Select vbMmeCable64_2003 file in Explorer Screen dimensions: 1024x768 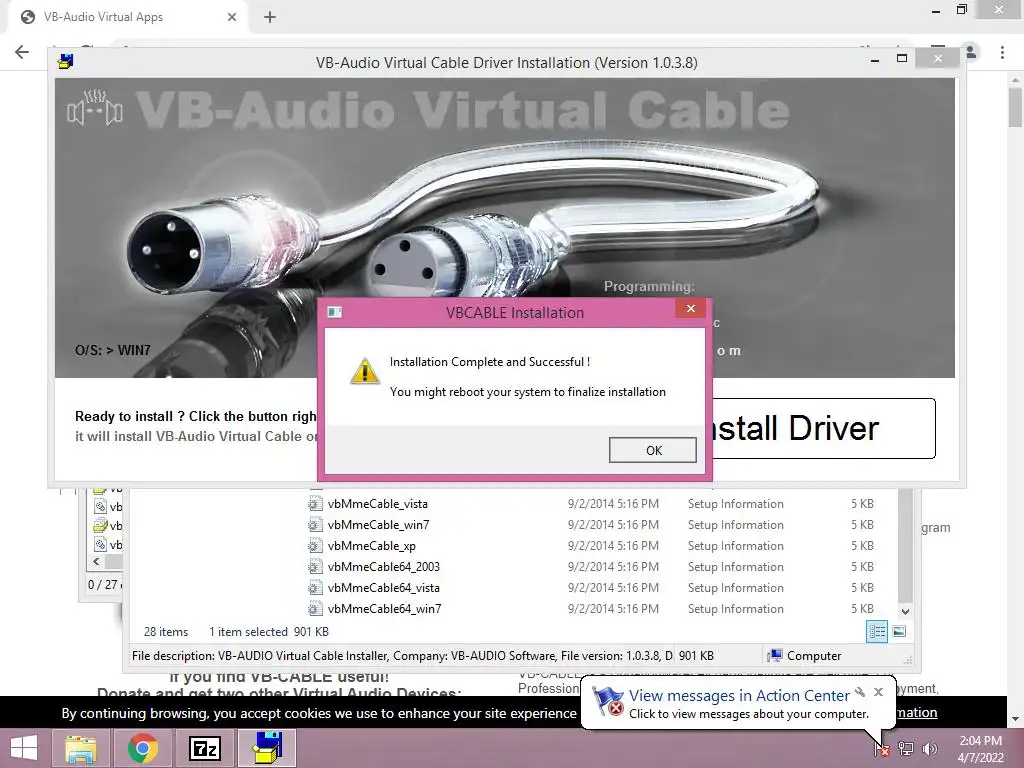click(383, 566)
